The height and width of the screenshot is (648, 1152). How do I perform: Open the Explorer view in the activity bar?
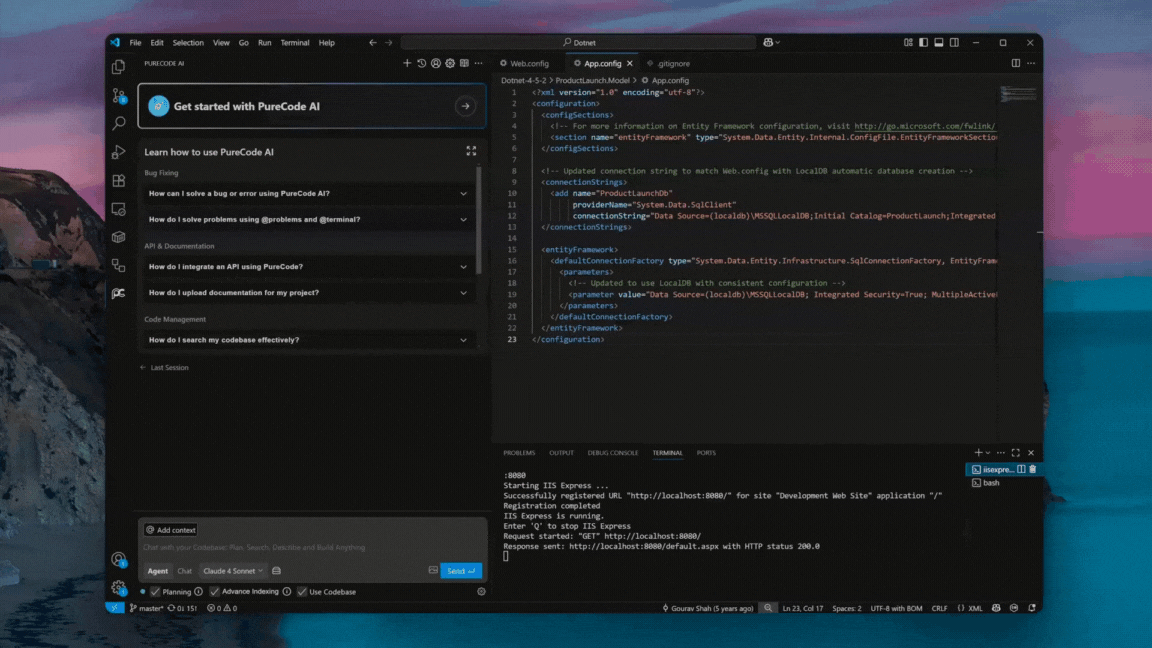118,67
